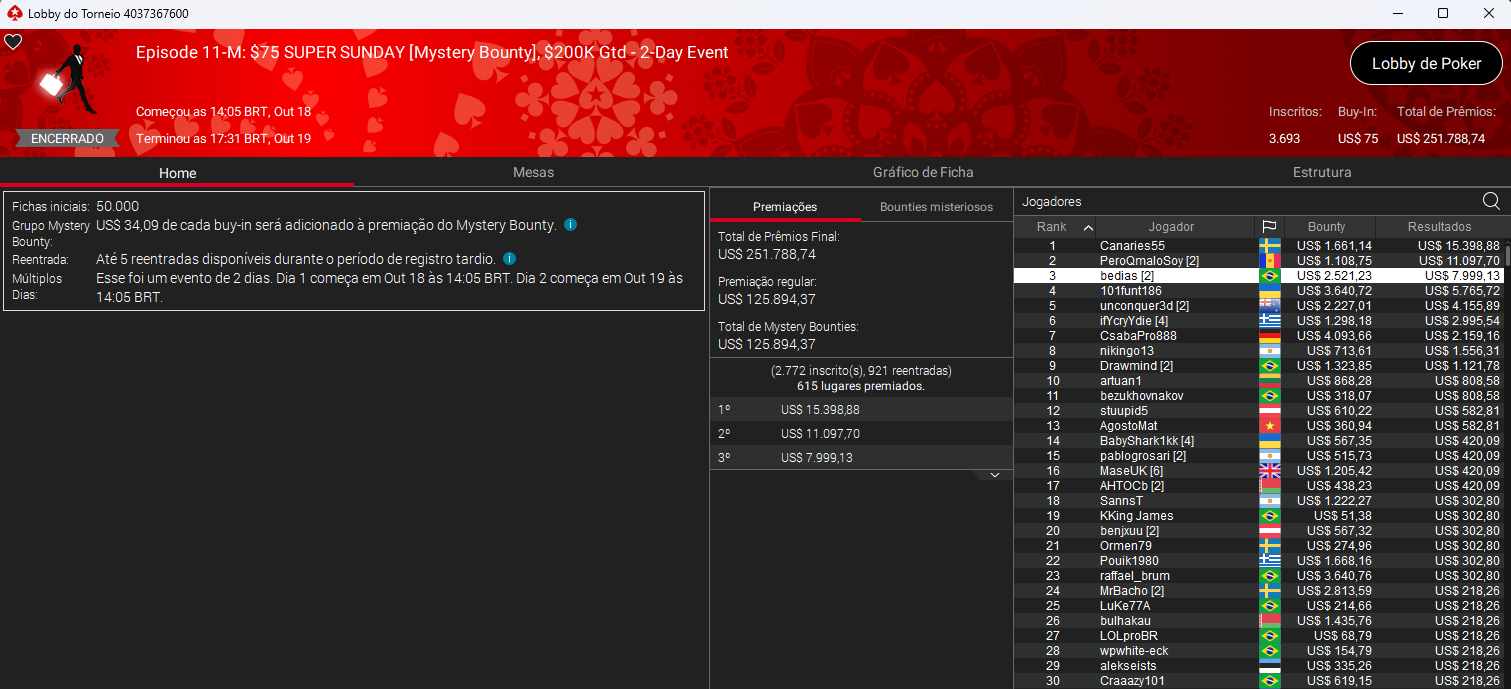Screen dimensions: 1511x689
Task: Open the Gráfico de Ficha tab
Action: (x=923, y=173)
